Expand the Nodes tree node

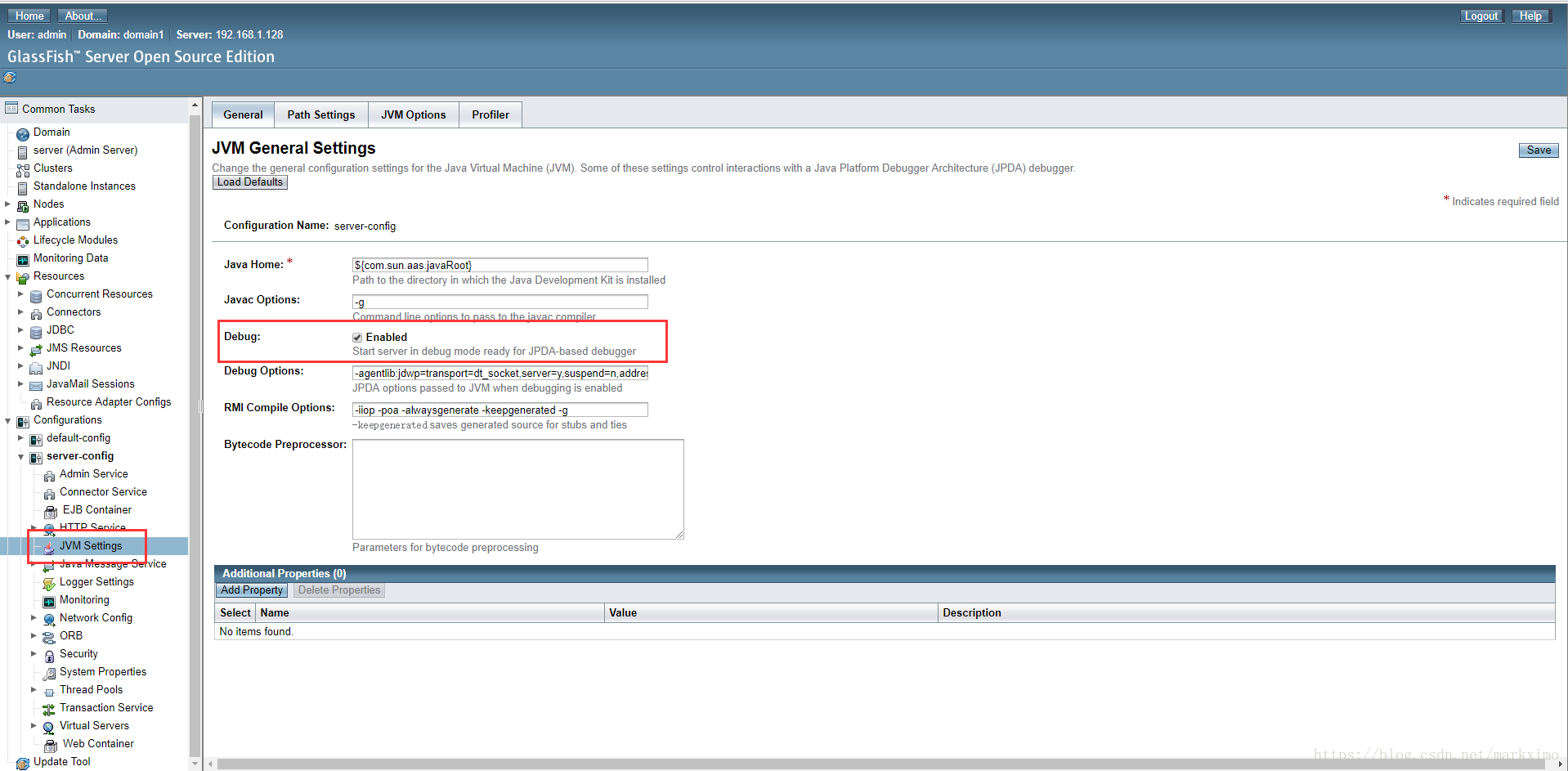point(7,204)
